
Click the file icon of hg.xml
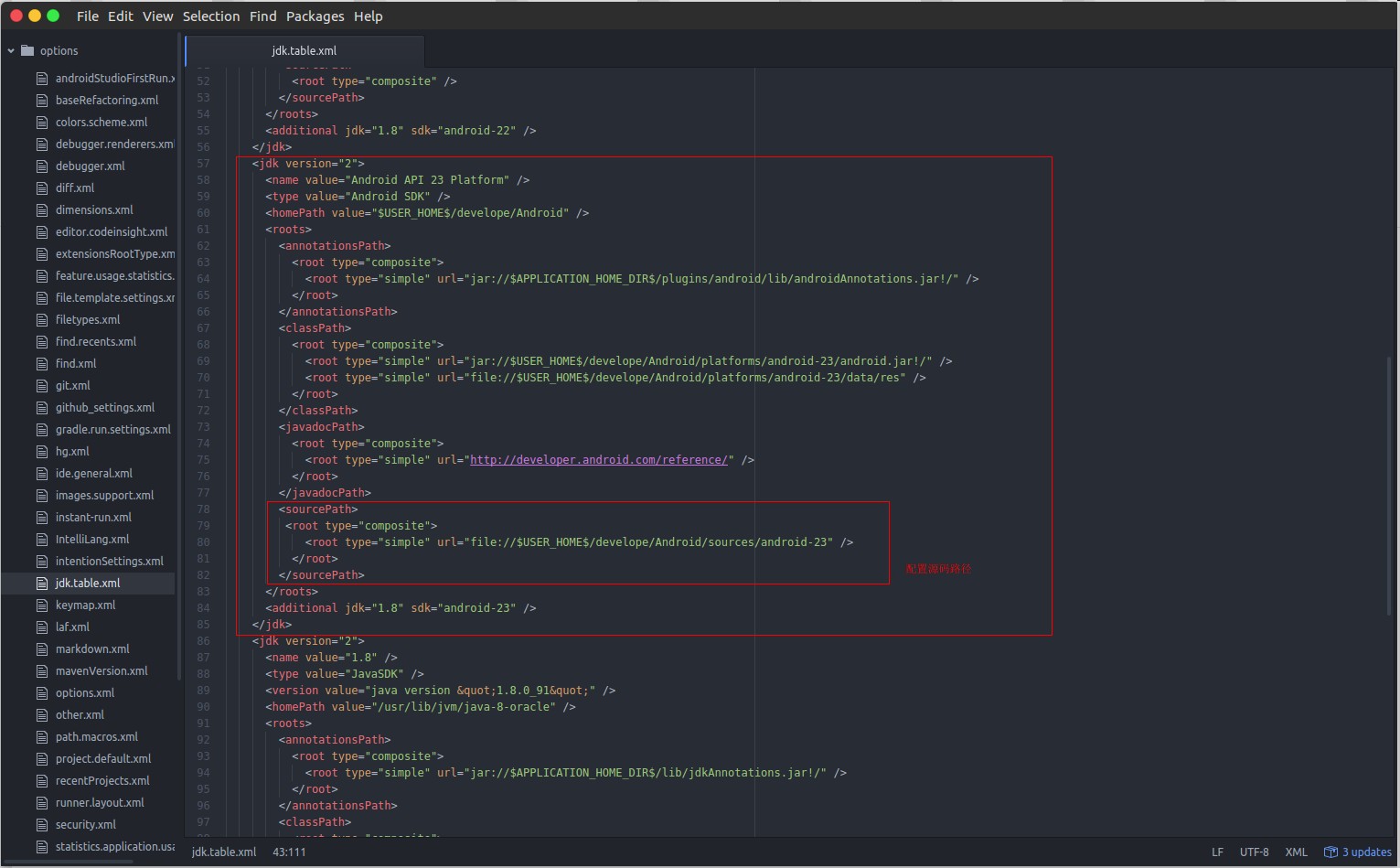click(x=42, y=452)
